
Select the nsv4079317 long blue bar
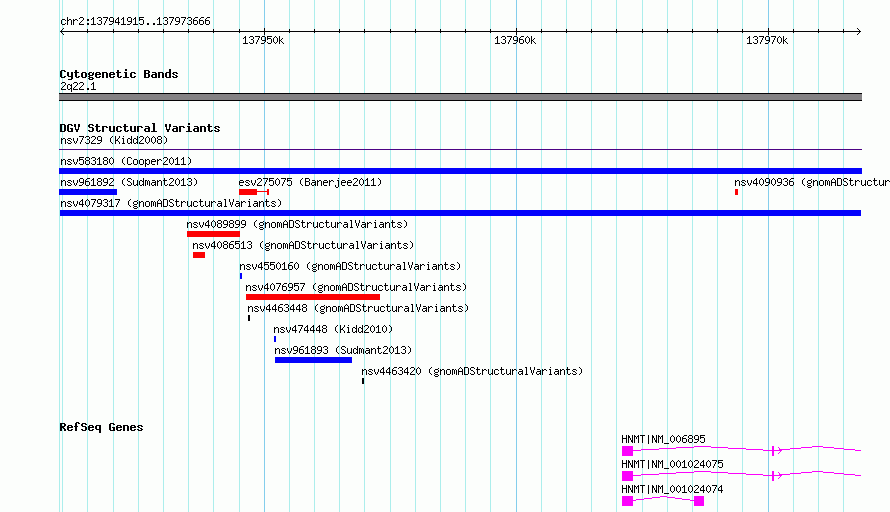(x=460, y=213)
